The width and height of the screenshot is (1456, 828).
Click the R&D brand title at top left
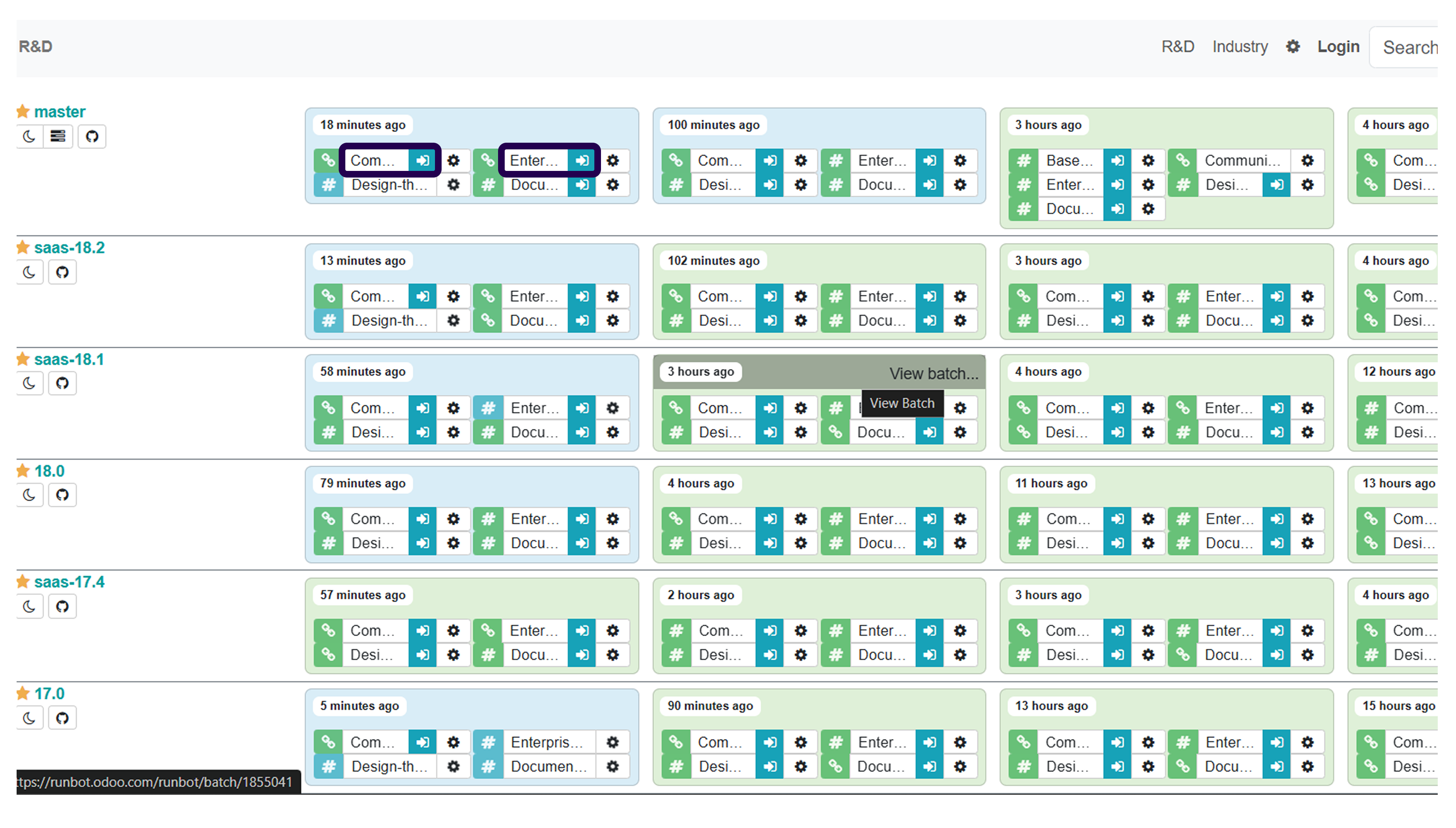tap(35, 46)
